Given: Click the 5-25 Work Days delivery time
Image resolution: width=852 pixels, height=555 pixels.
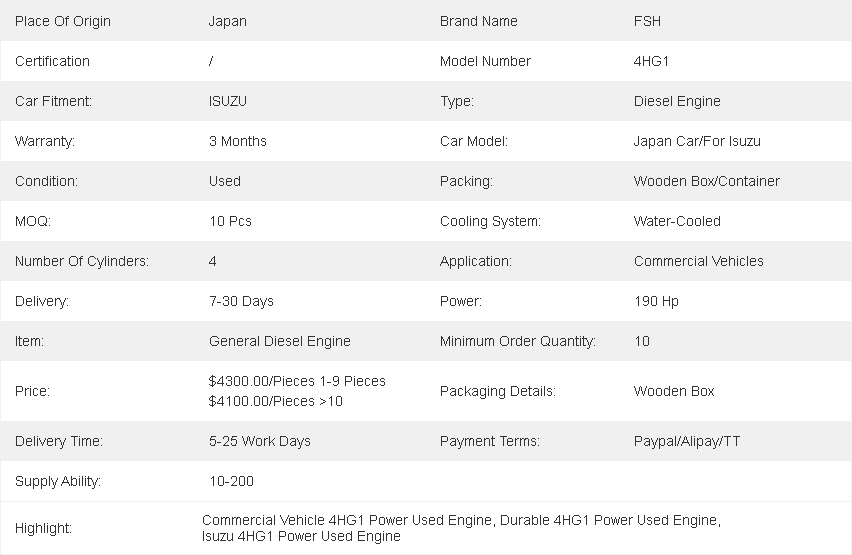Looking at the screenshot, I should [x=260, y=441].
